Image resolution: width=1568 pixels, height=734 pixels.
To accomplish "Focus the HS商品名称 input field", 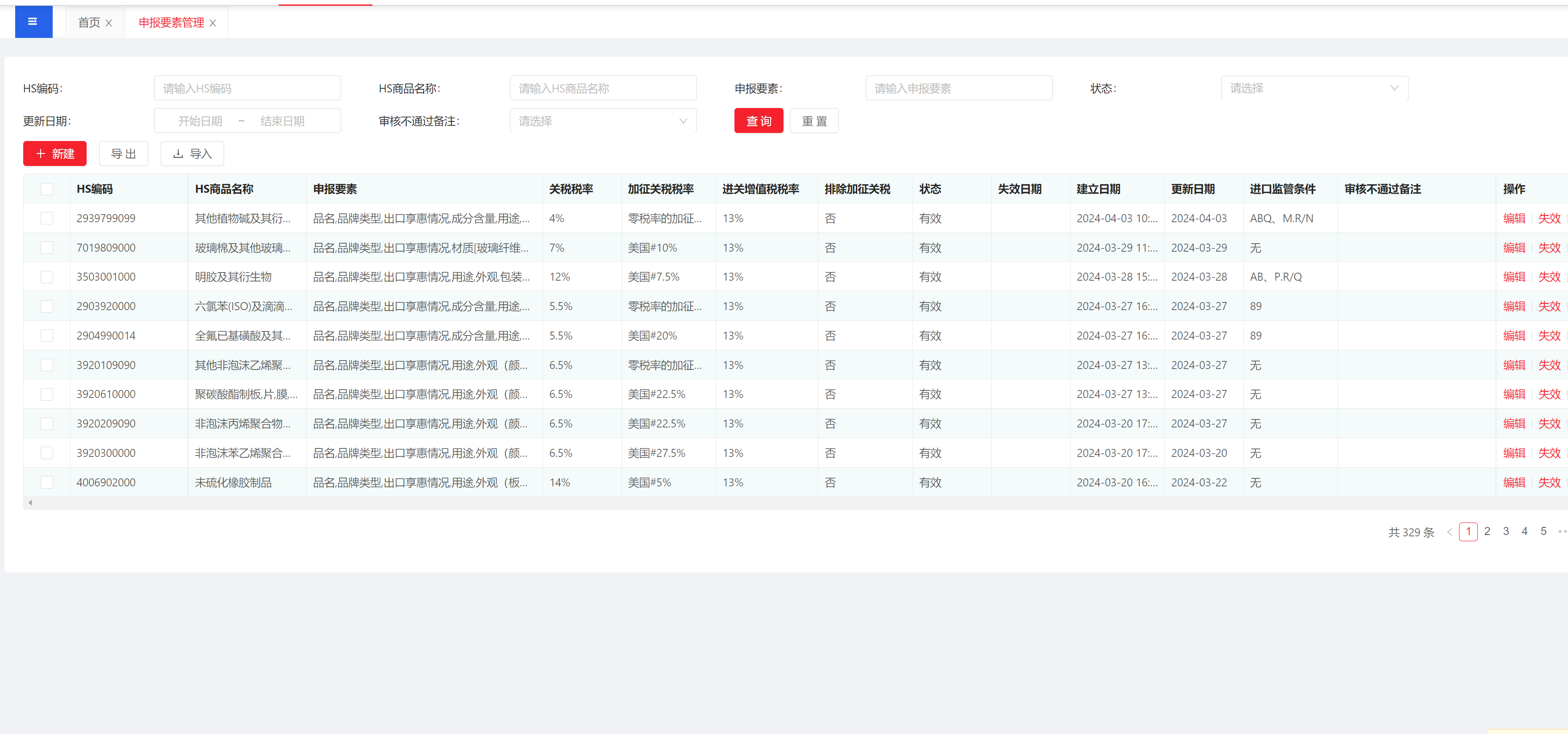I will 603,88.
